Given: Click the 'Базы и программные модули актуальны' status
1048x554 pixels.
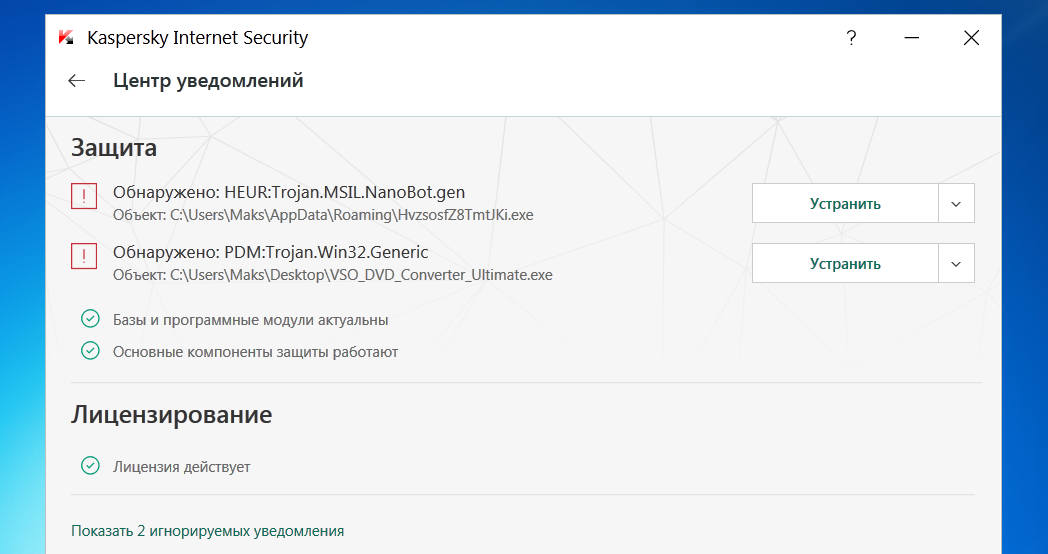Looking at the screenshot, I should point(250,321).
